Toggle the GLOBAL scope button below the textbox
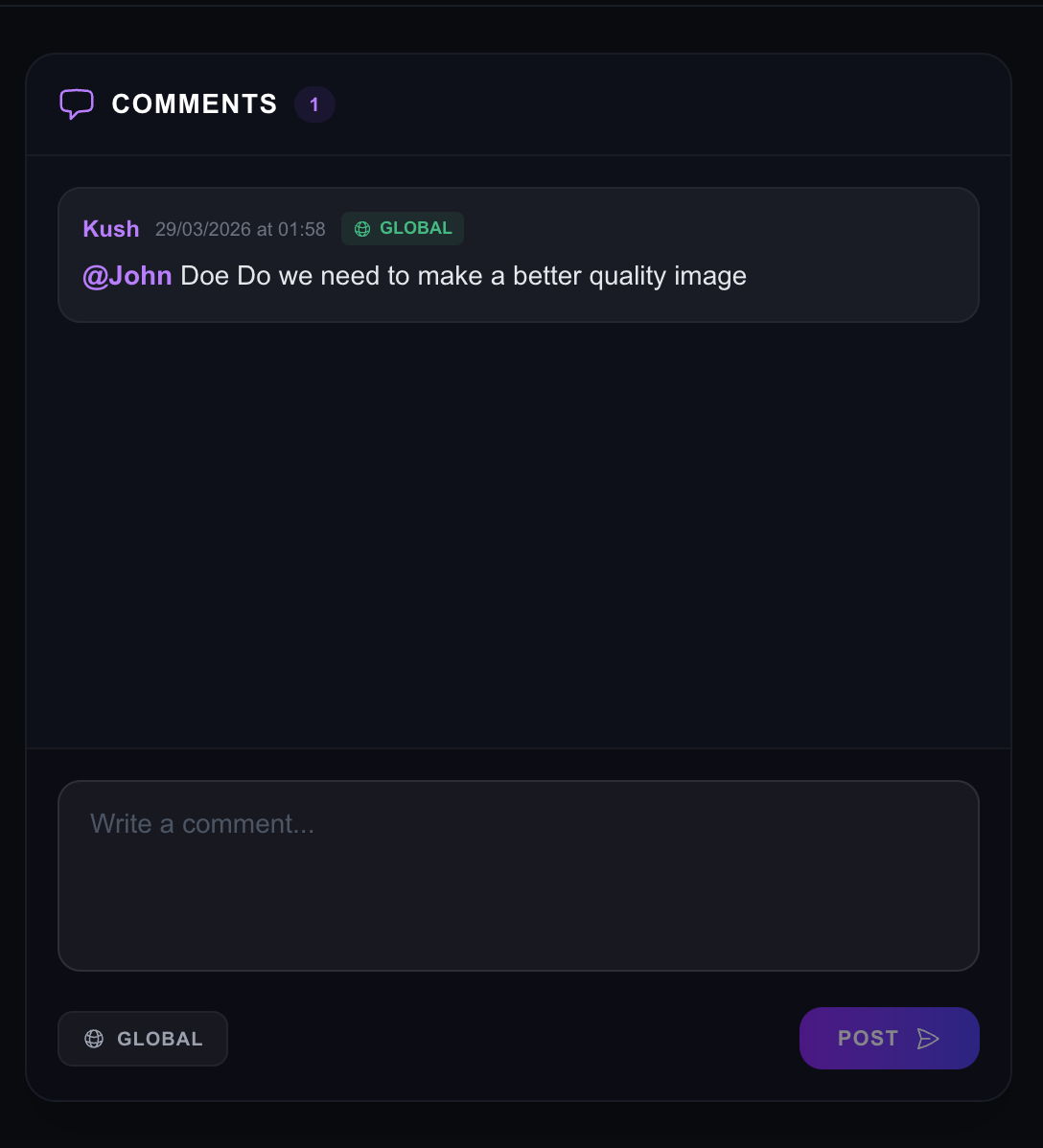 coord(143,1039)
